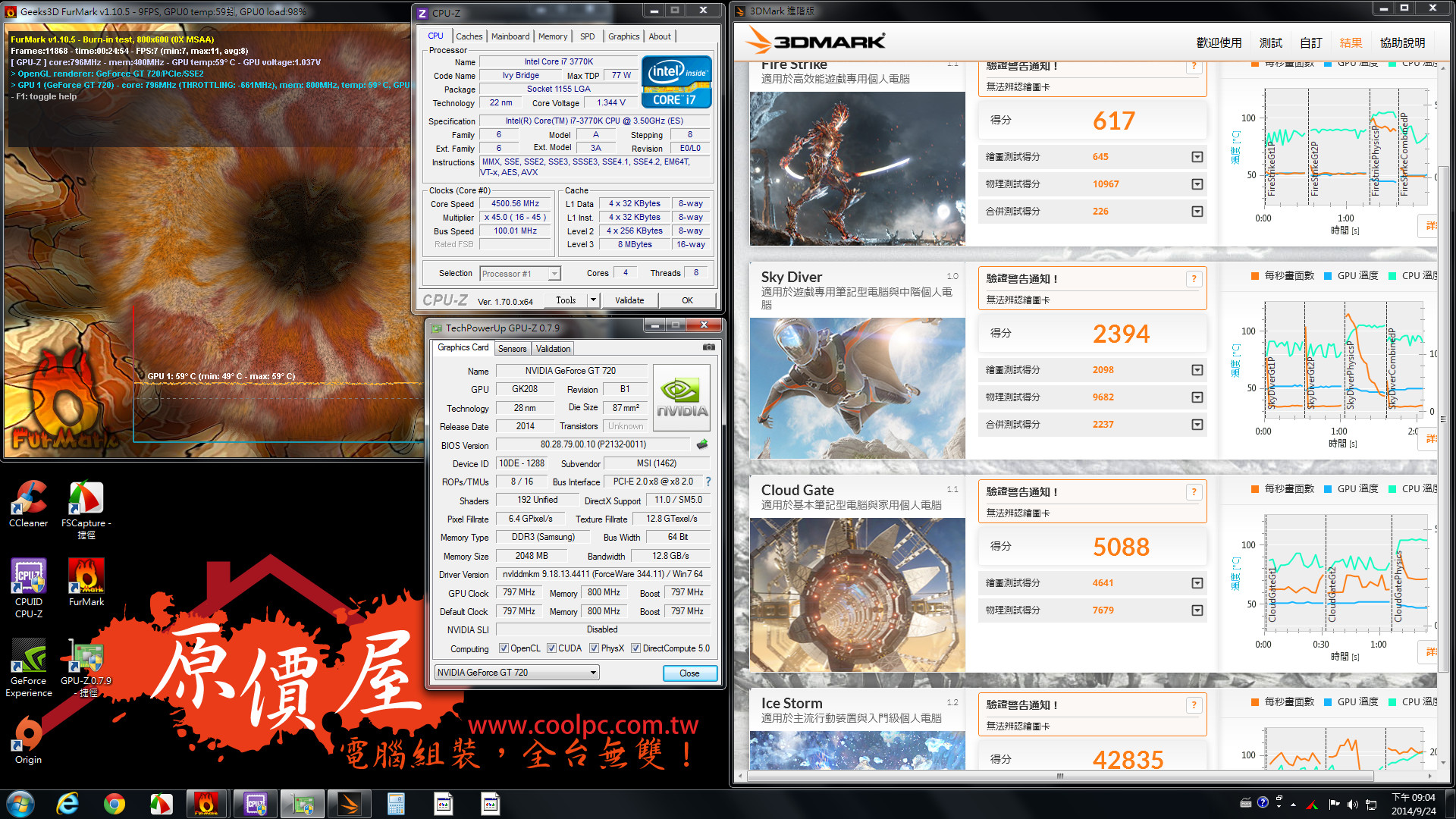1456x819 pixels.
Task: Click the NVIDIA logo in GPU-Z
Action: 681,397
